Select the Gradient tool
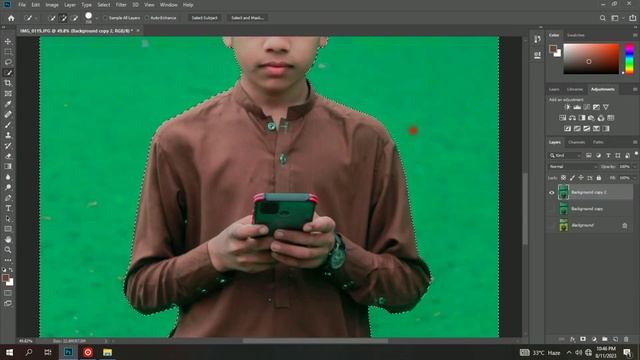This screenshot has width=640, height=360. pyautogui.click(x=8, y=167)
